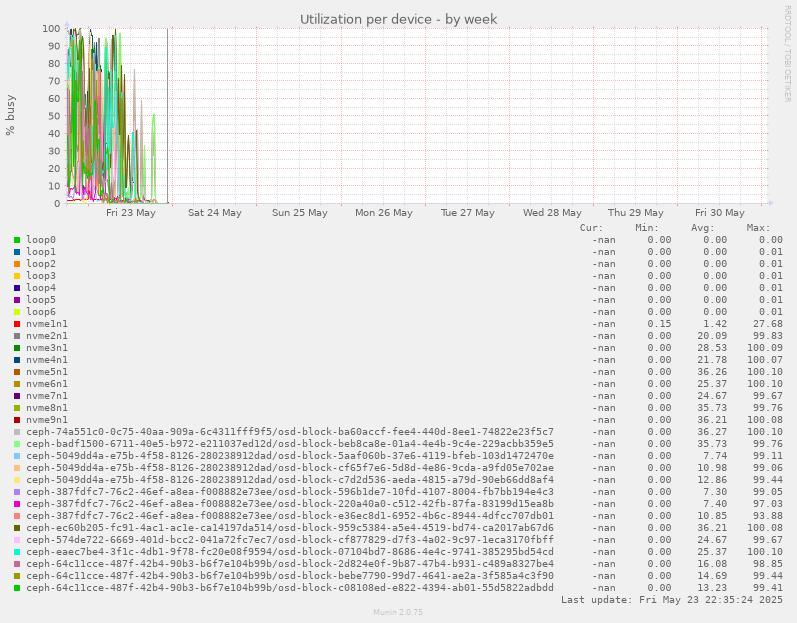The height and width of the screenshot is (623, 797).
Task: Click the Wed 28 May axis label
Action: pos(552,213)
